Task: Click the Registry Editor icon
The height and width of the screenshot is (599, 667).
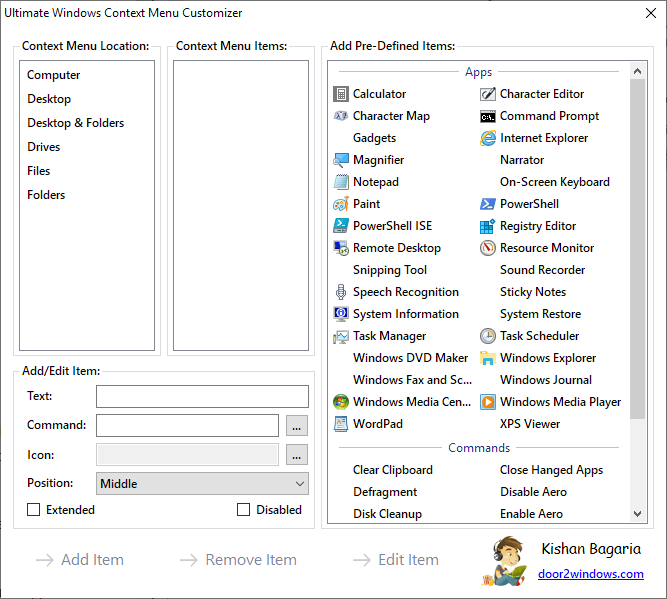Action: tap(488, 226)
